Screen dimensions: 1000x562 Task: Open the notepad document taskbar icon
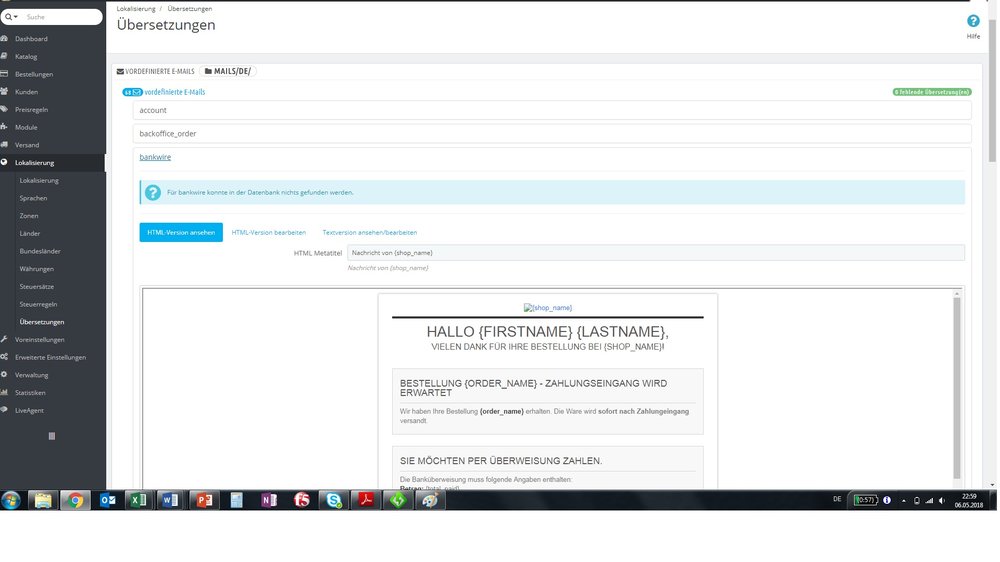tap(237, 501)
